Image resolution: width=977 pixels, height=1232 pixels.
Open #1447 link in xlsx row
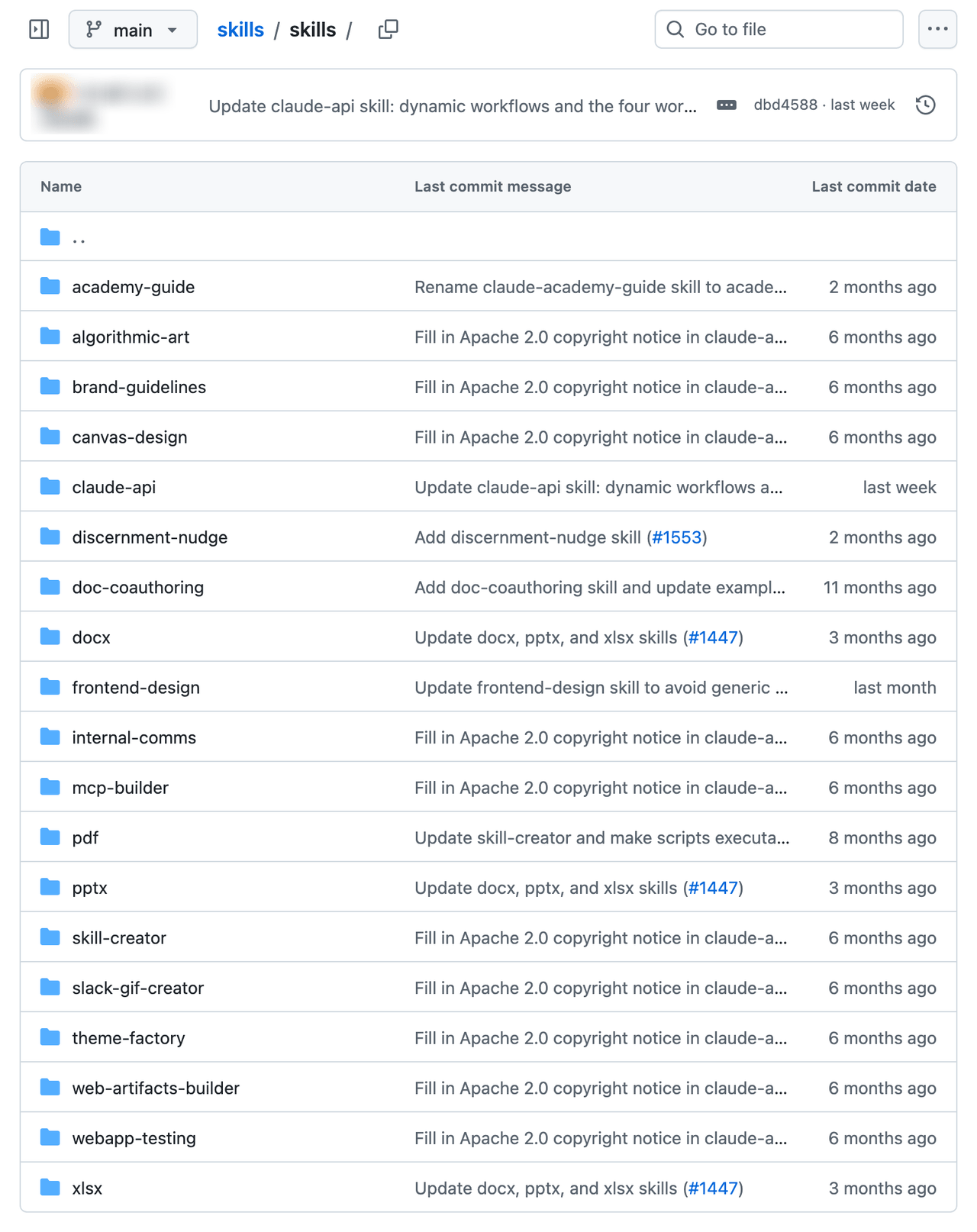coord(713,1188)
